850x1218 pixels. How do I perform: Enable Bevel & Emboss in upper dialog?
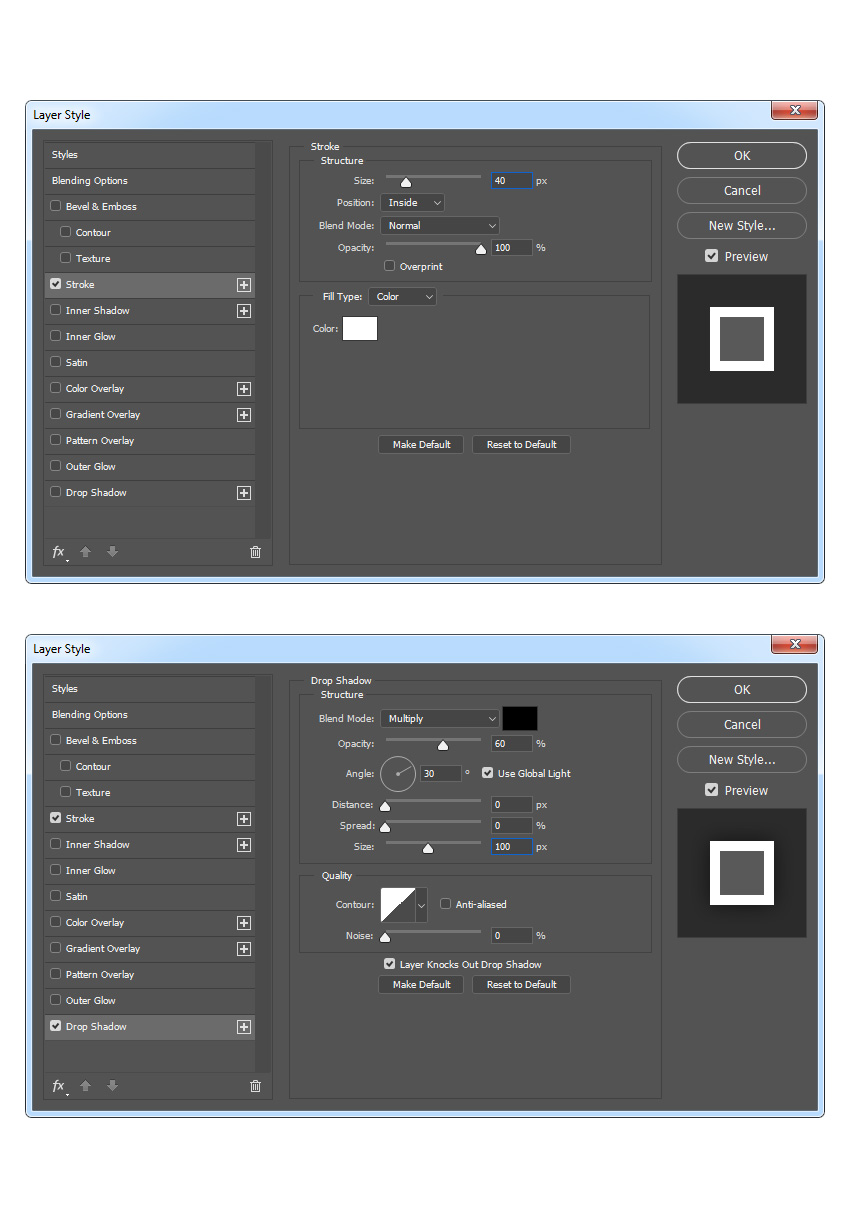click(55, 207)
